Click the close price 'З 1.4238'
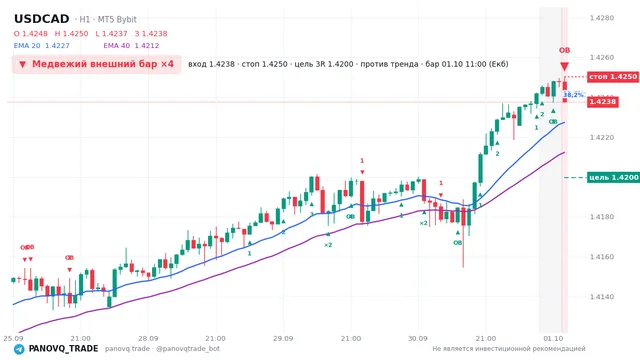 [151, 34]
